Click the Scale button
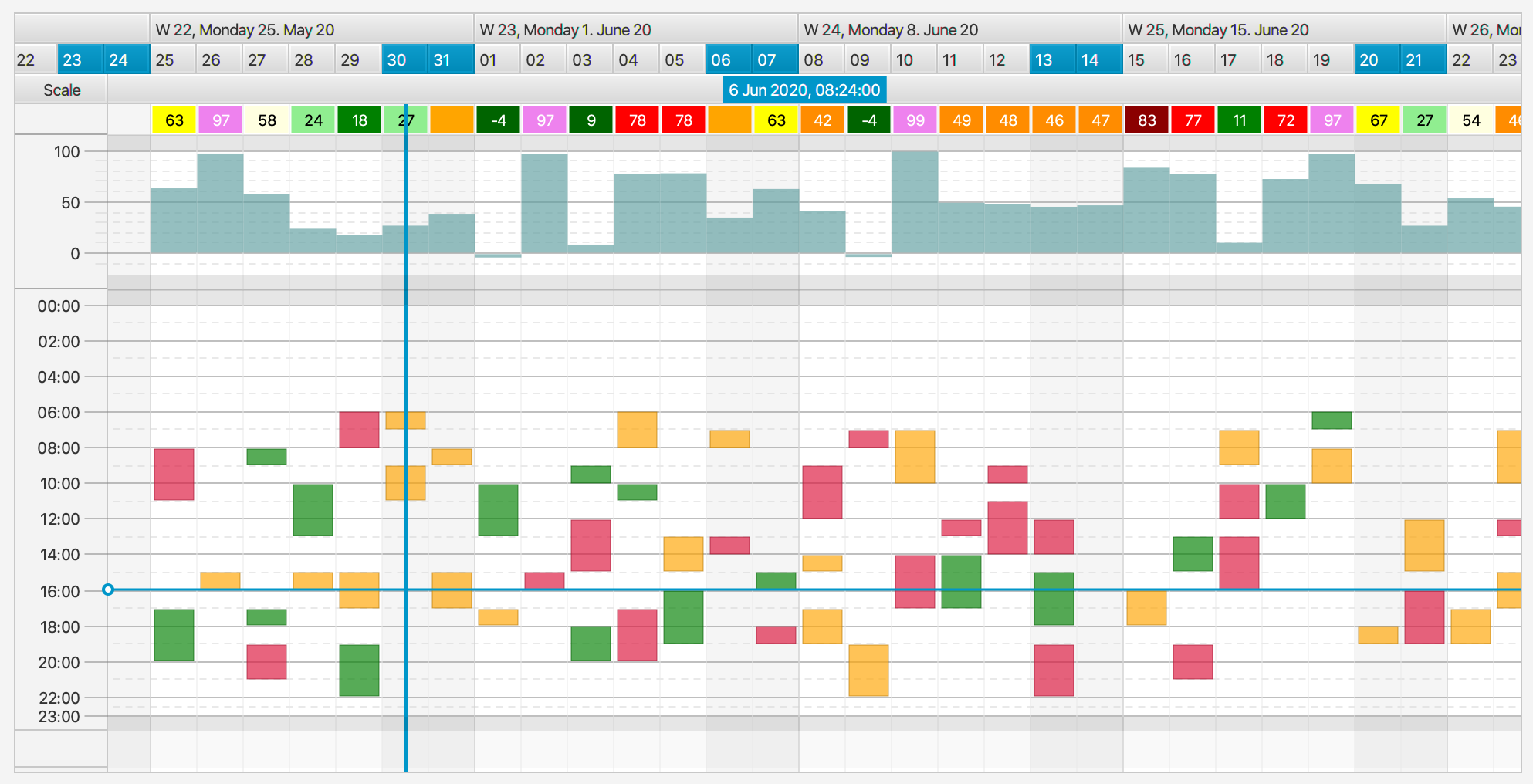 pyautogui.click(x=62, y=90)
